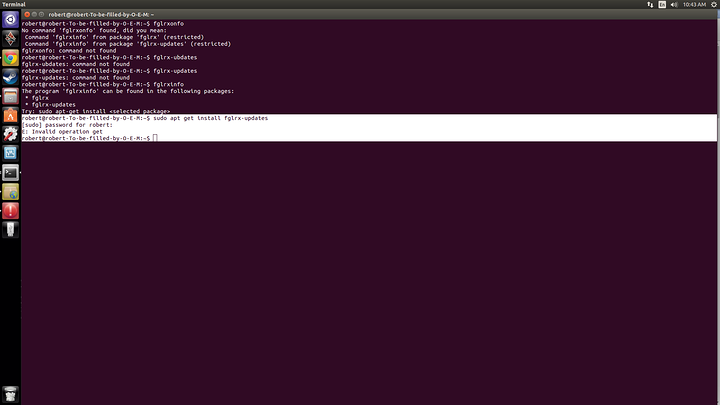Click the terminal cursor at the last prompt
This screenshot has height=405, width=720.
click(x=155, y=138)
